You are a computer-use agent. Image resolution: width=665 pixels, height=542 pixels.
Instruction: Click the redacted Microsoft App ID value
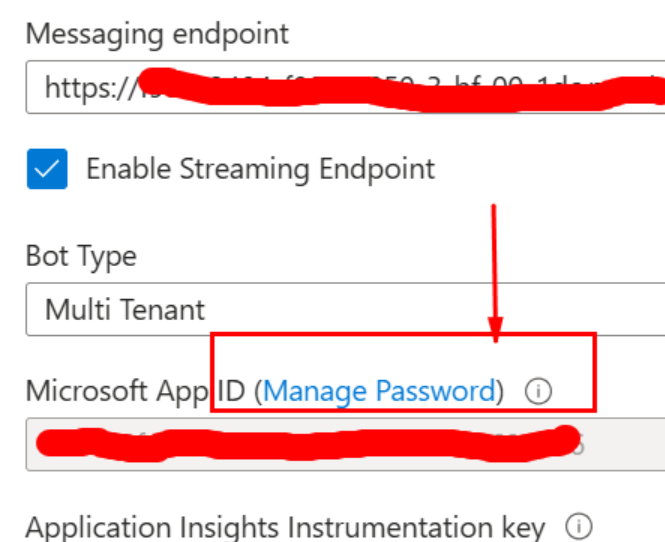pyautogui.click(x=308, y=443)
